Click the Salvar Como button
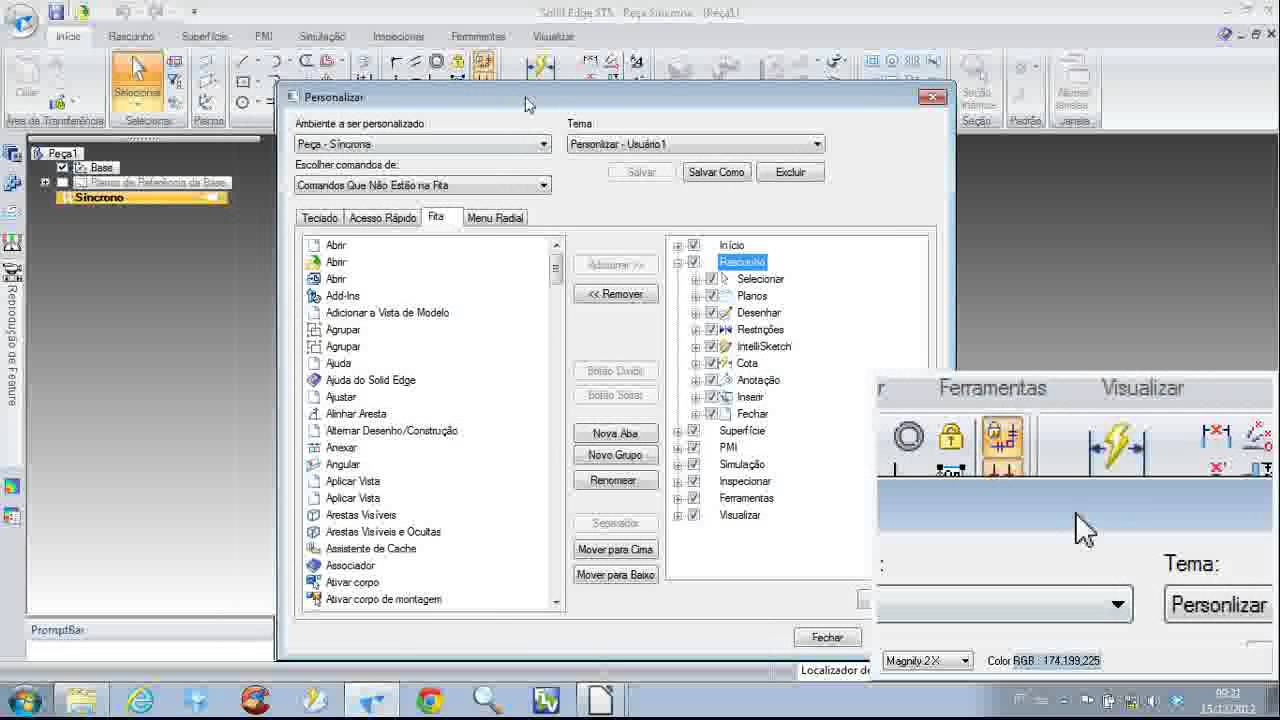The width and height of the screenshot is (1280, 720). (716, 172)
